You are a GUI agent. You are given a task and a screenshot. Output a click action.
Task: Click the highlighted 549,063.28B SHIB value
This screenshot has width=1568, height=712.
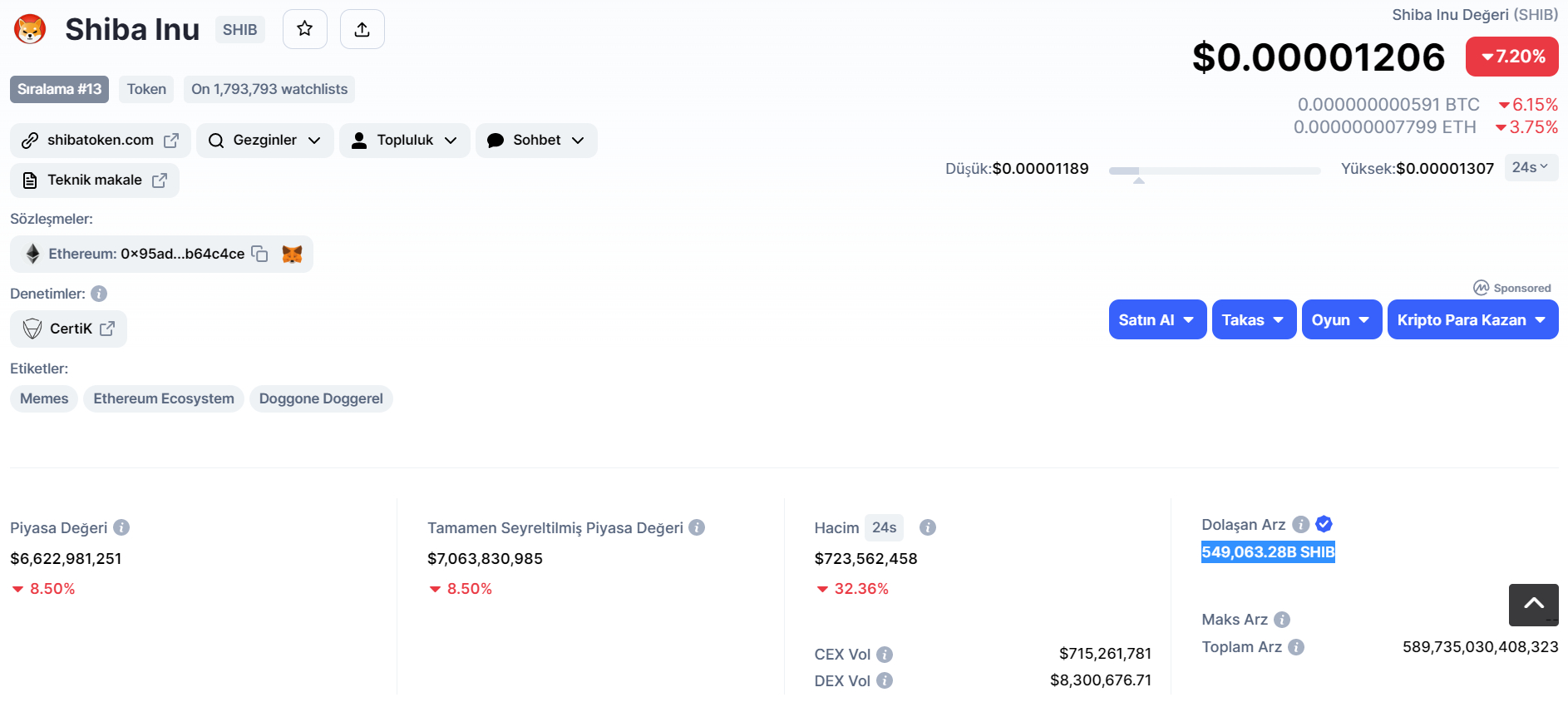[1268, 552]
